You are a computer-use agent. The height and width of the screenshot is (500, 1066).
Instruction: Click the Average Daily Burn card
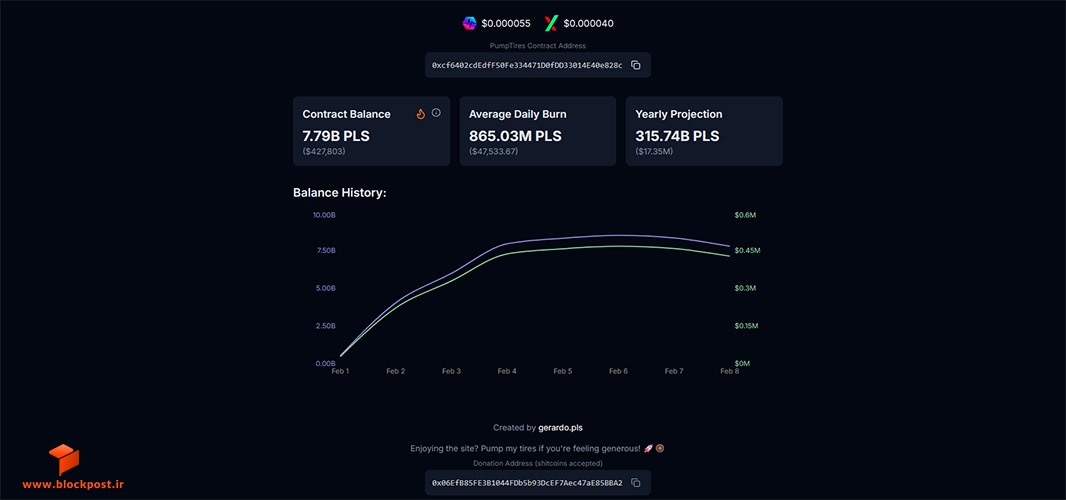click(x=538, y=131)
